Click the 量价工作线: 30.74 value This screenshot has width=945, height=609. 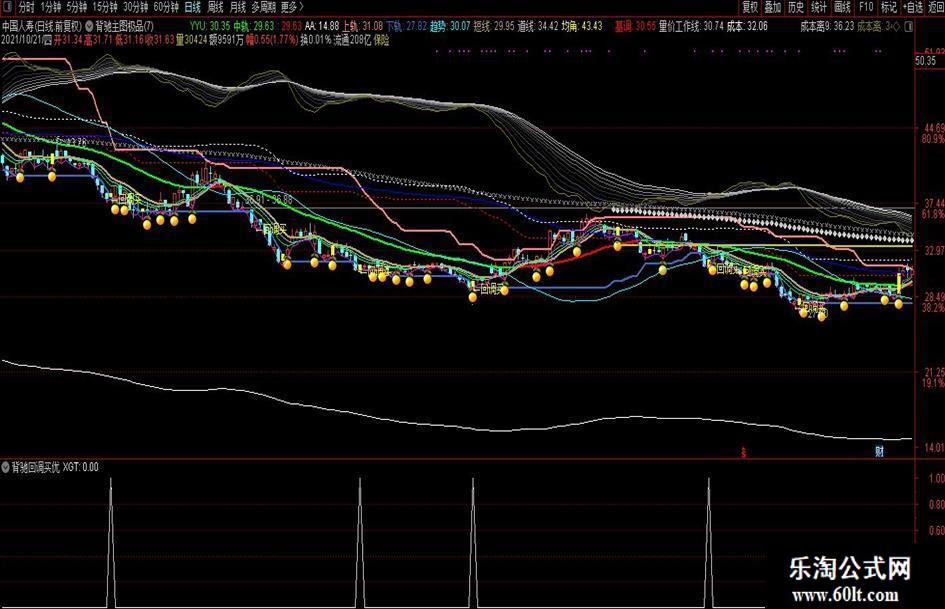tap(691, 27)
